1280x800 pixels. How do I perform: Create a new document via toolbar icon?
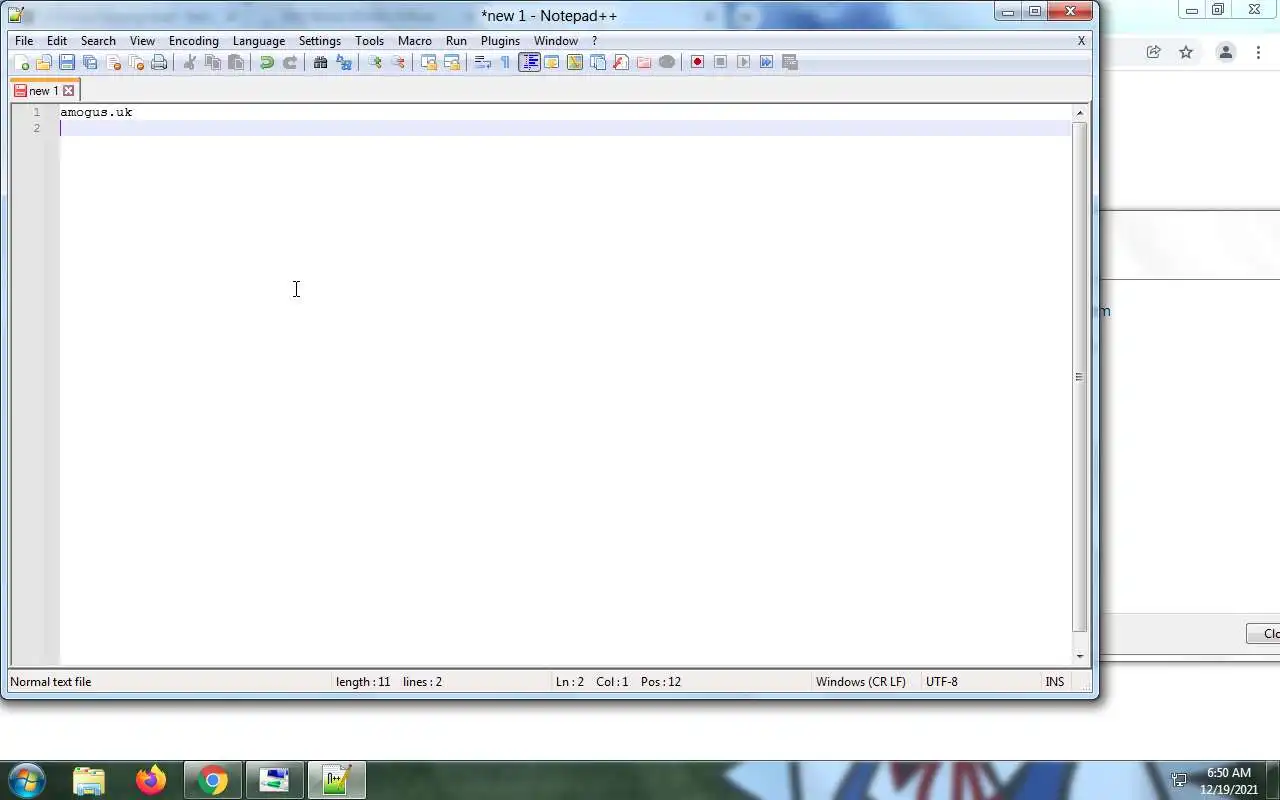tap(21, 62)
